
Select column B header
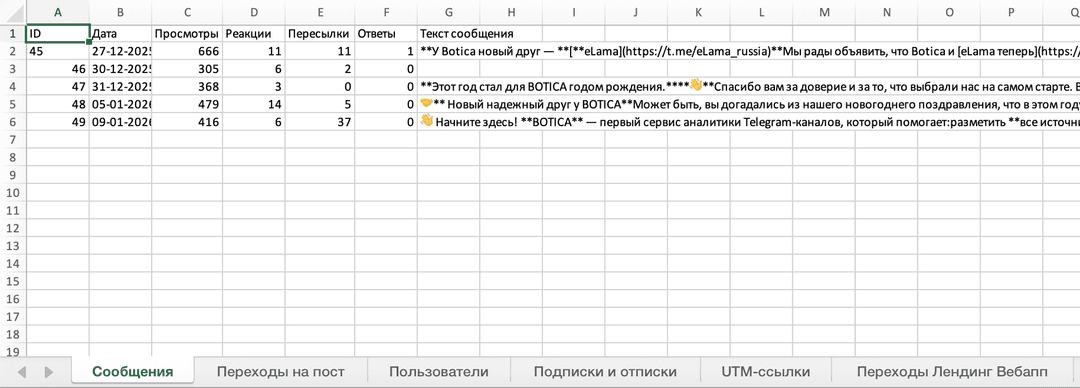[121, 12]
